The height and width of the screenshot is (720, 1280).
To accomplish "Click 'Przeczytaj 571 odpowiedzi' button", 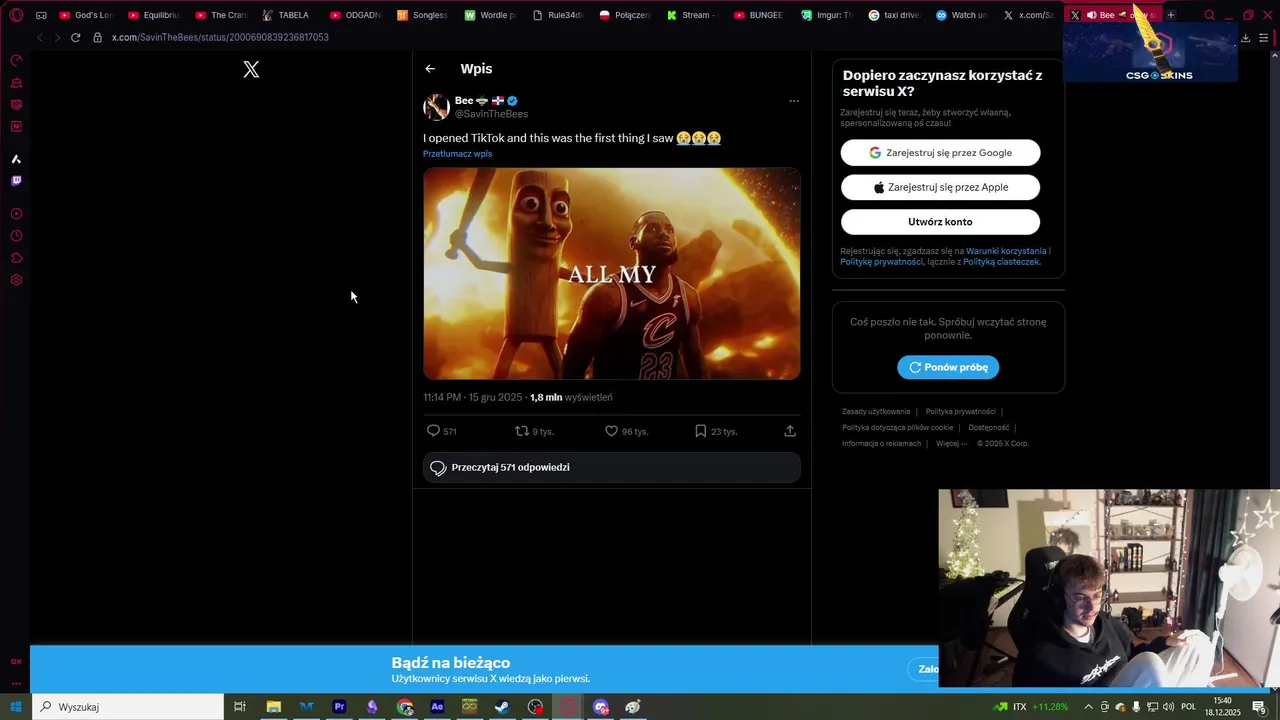I will tap(611, 468).
